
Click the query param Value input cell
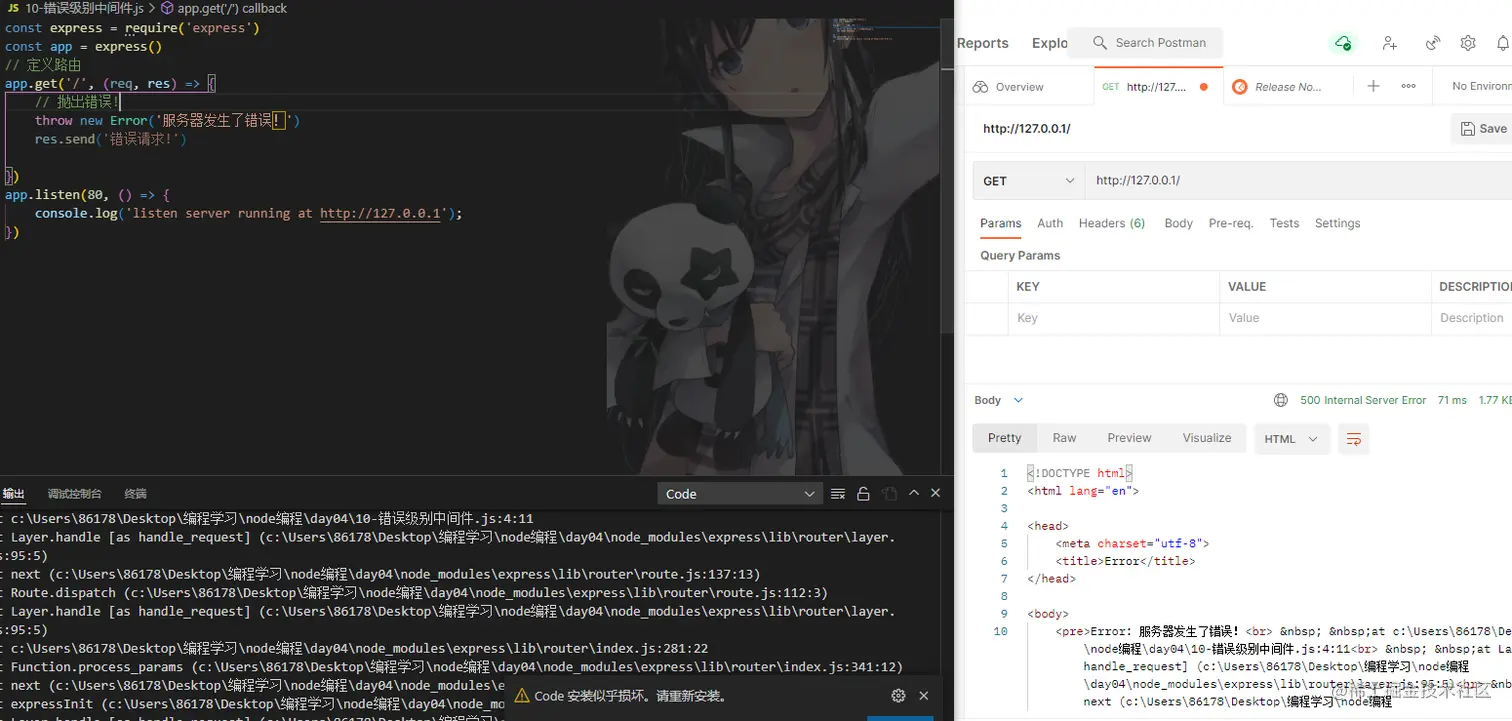coord(1325,318)
